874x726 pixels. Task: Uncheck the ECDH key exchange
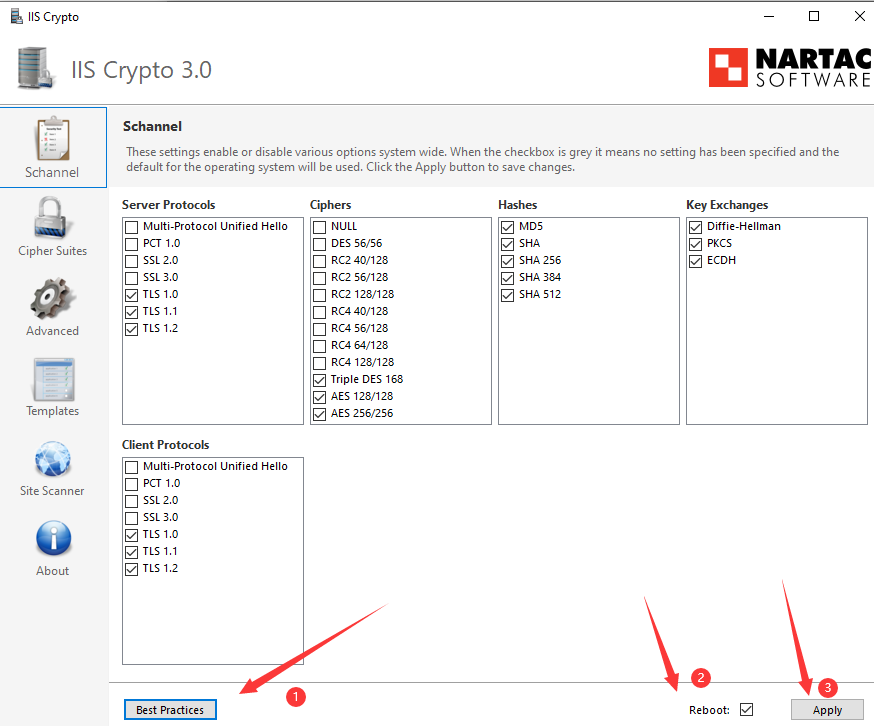tap(696, 261)
